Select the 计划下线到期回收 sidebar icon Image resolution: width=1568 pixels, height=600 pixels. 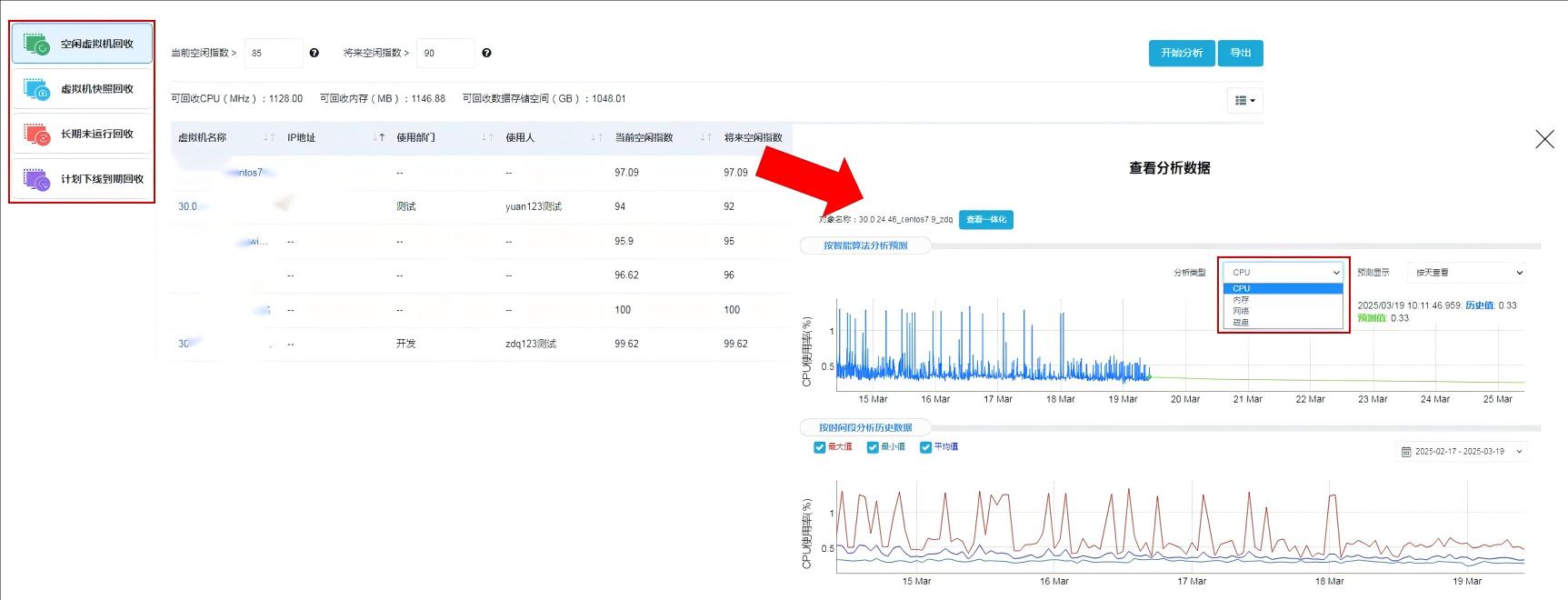click(37, 180)
